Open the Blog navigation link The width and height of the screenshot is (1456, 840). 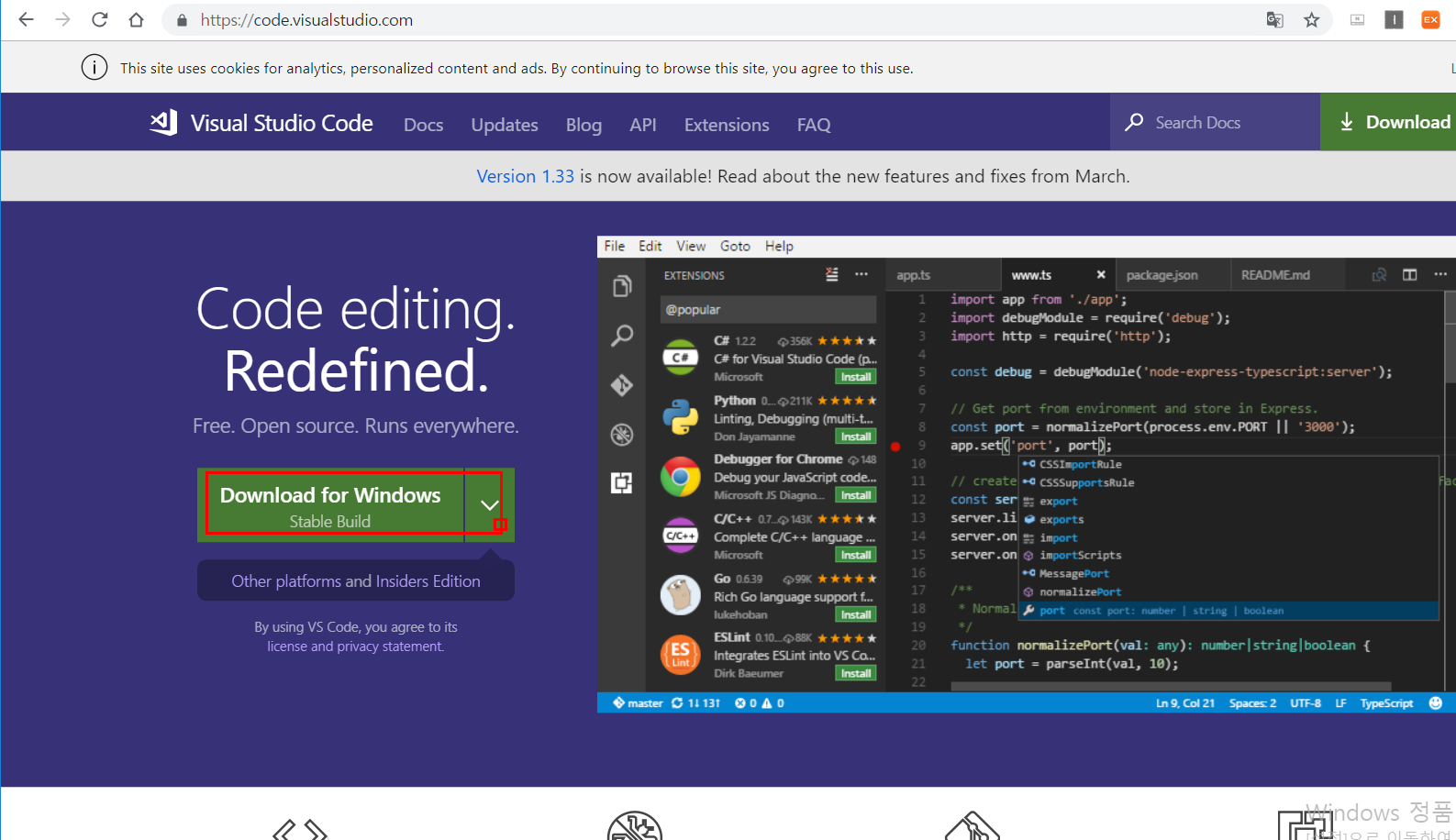pos(584,125)
